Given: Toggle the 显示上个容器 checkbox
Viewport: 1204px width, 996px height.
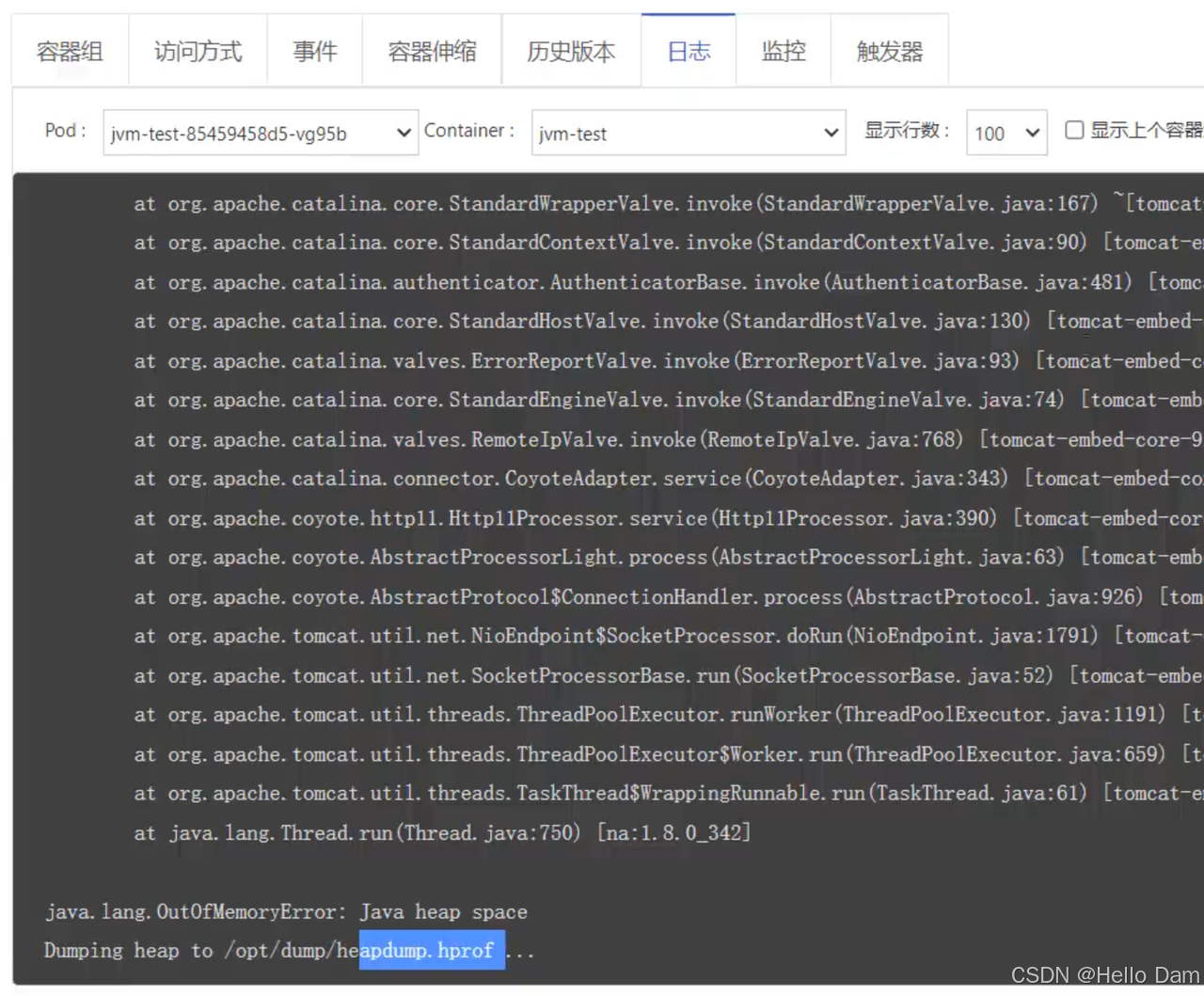Looking at the screenshot, I should tap(1074, 130).
